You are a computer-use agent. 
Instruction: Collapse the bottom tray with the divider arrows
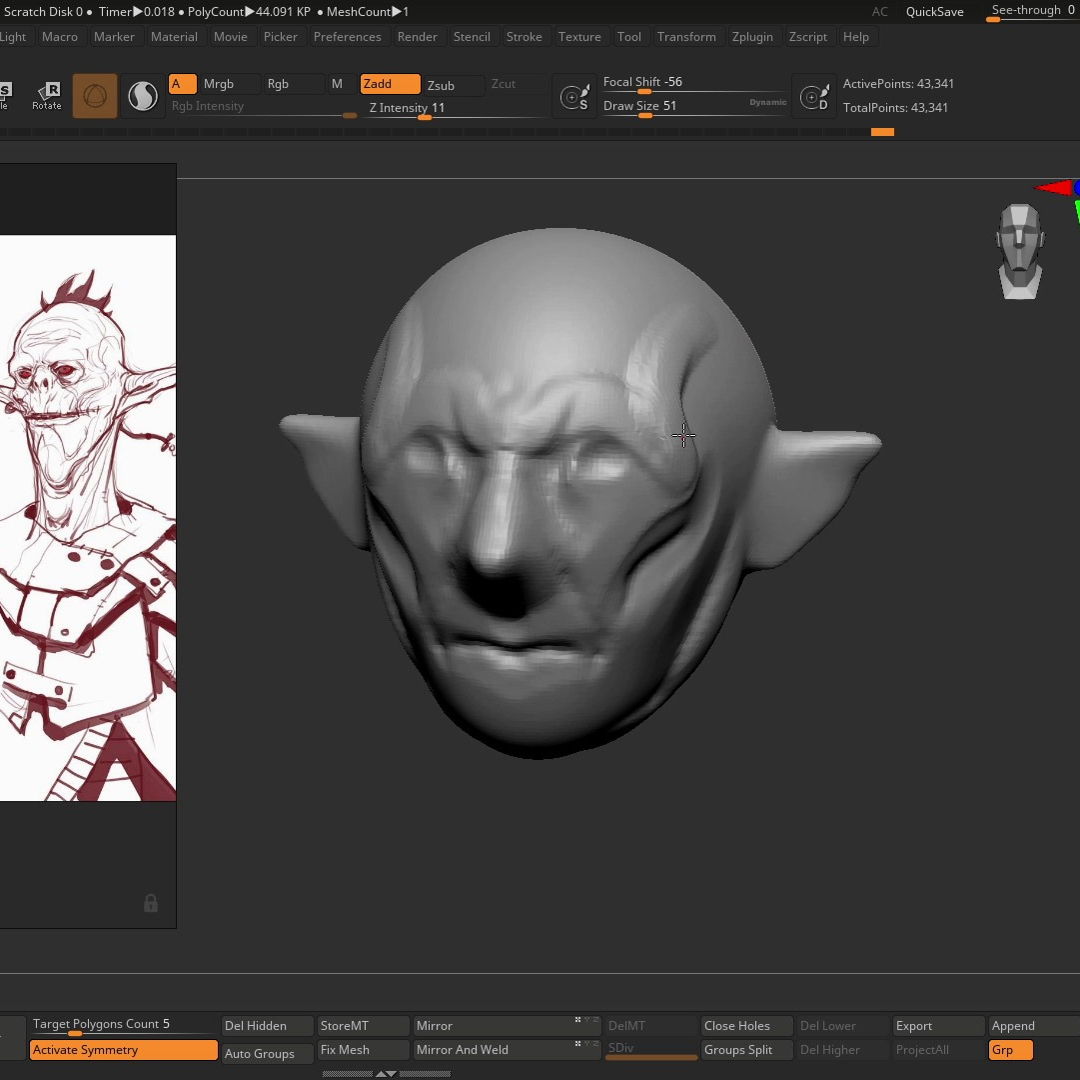(385, 1073)
